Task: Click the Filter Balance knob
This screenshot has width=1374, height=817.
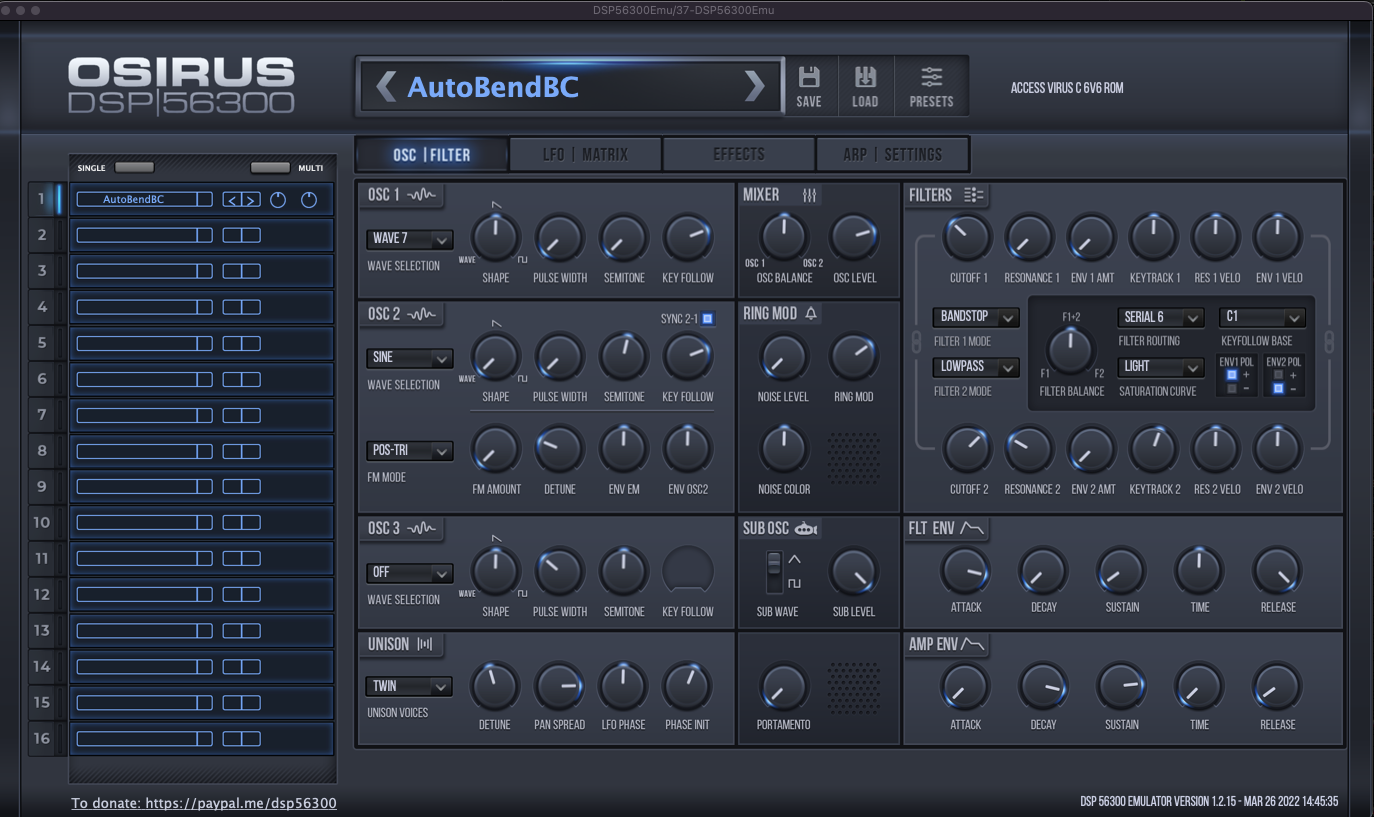Action: pyautogui.click(x=1070, y=349)
